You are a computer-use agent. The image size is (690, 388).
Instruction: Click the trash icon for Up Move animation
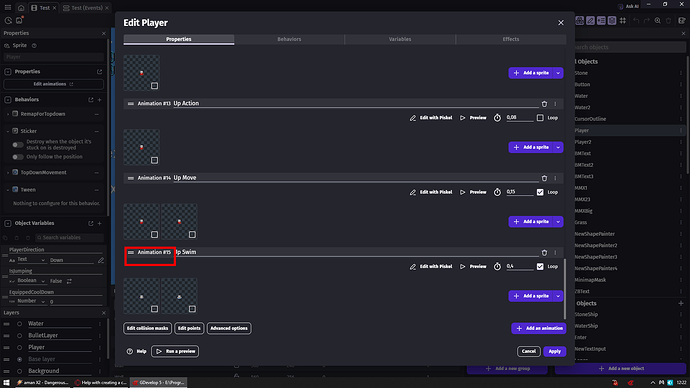click(544, 178)
